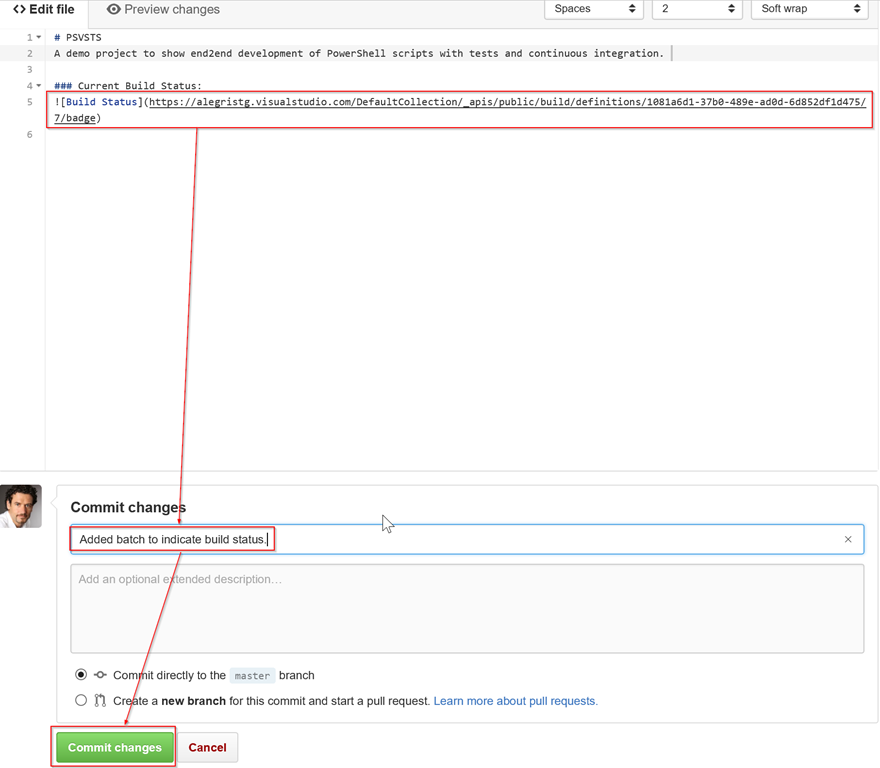The width and height of the screenshot is (880, 768).
Task: Collapse the fold arrow on line 4
Action: [x=39, y=86]
